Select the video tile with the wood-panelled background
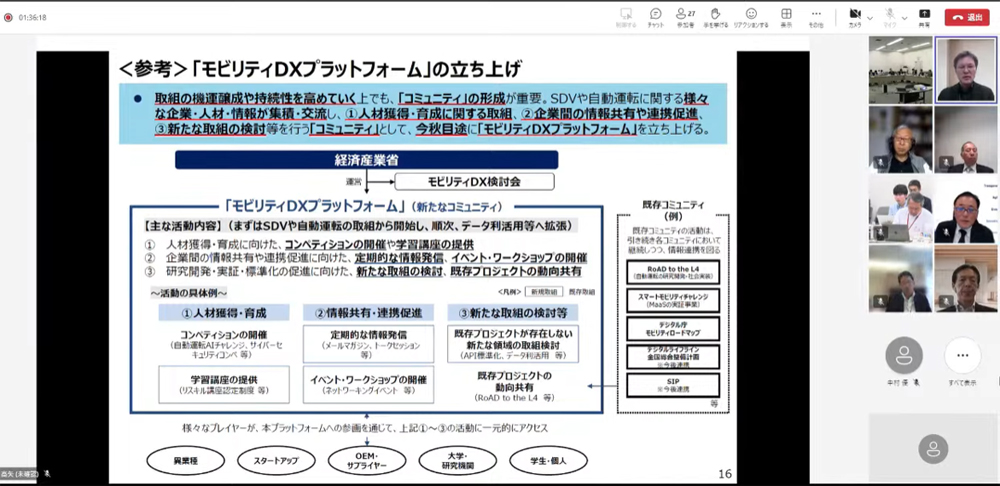The image size is (1000, 486). click(x=966, y=278)
